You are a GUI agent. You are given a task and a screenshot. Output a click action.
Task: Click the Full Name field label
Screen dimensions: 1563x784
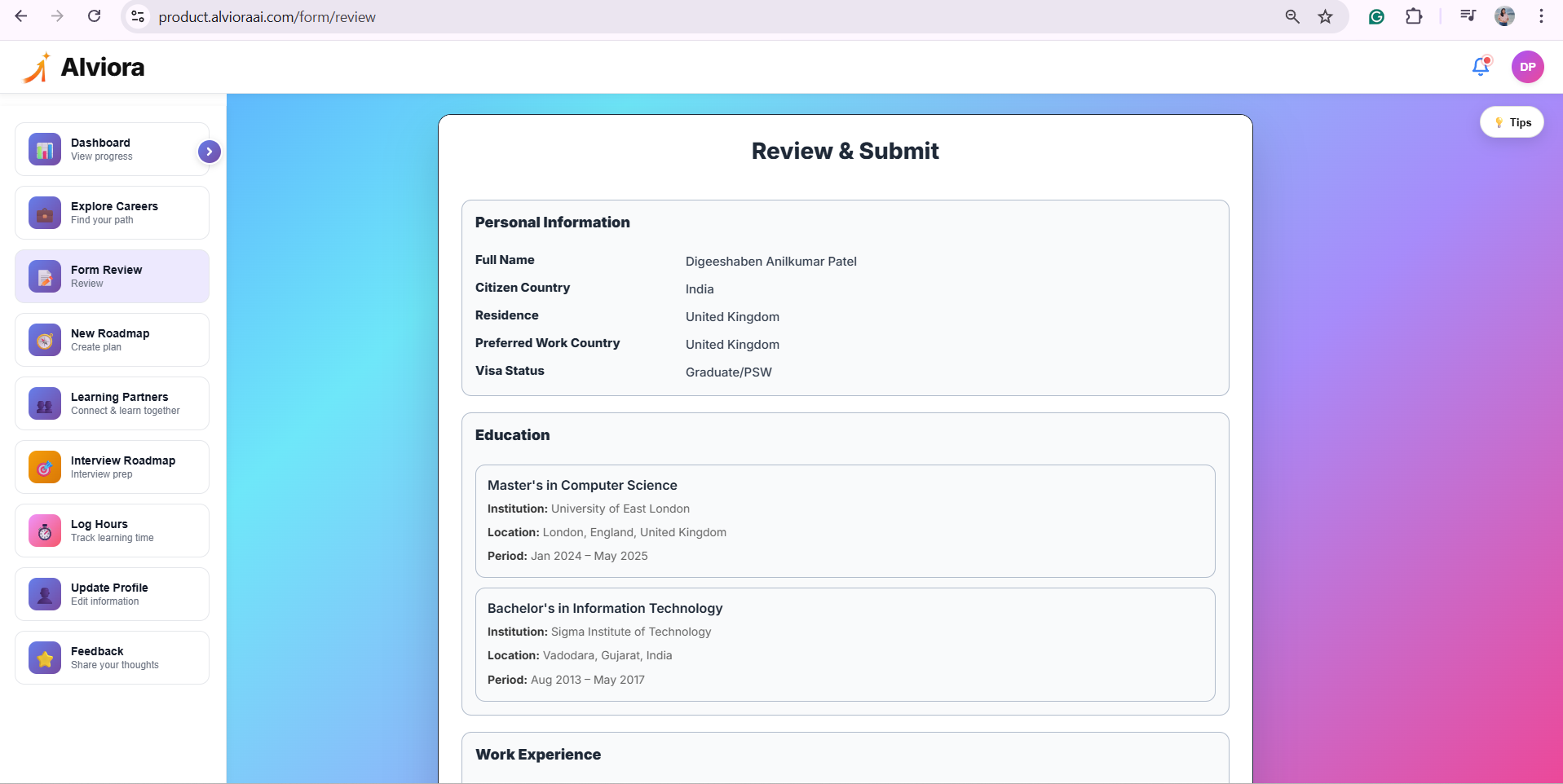click(x=505, y=260)
